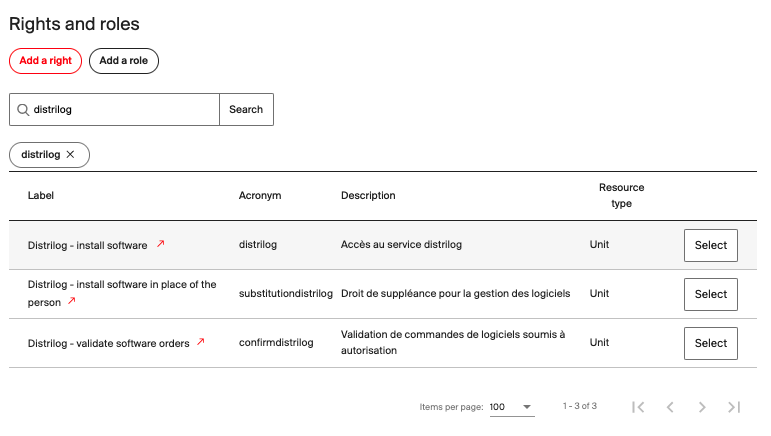This screenshot has height=436, width=771.
Task: Sort by the Label column header
Action: point(41,196)
